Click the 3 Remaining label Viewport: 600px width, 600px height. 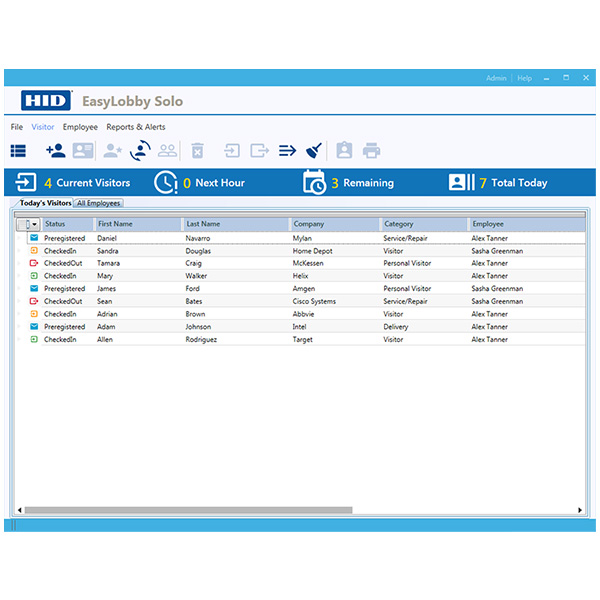point(362,183)
